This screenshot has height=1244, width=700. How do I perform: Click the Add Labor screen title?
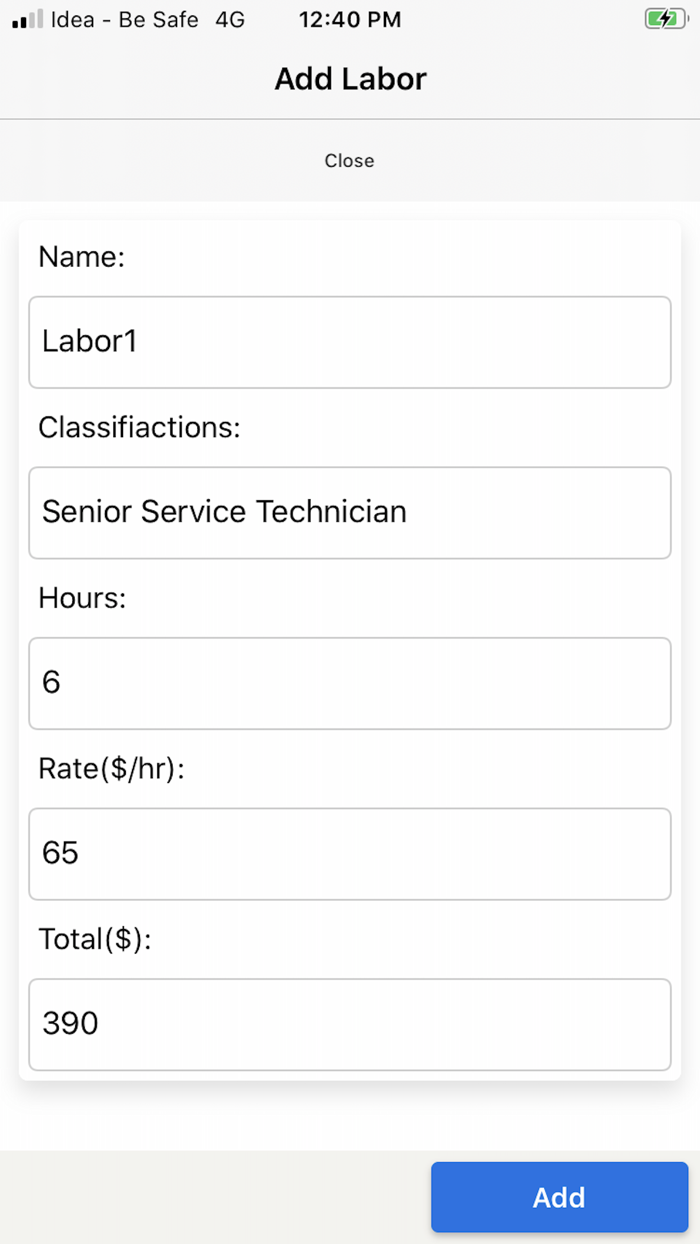349,79
